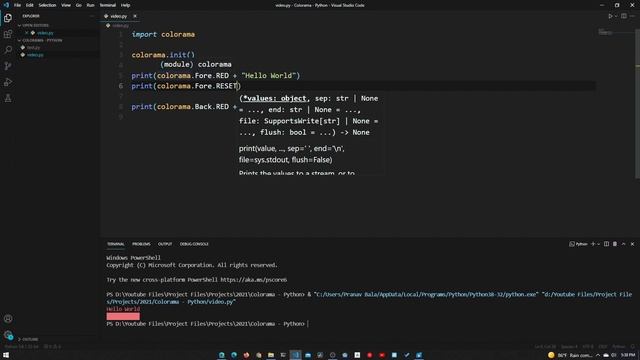The height and width of the screenshot is (360, 640).
Task: Open the Accounts menu icon
Action: [x=8, y=319]
